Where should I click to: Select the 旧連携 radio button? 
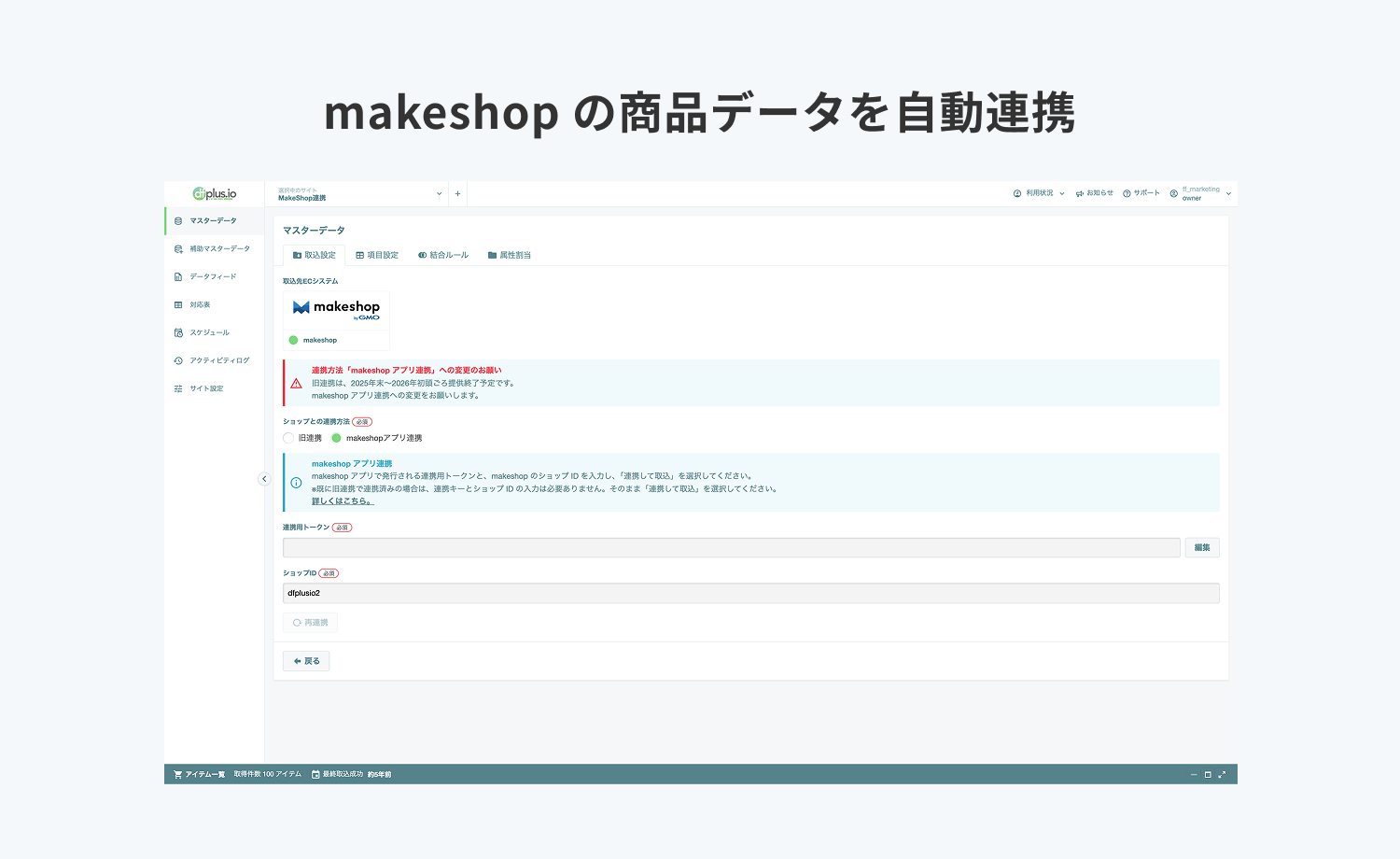coord(289,438)
